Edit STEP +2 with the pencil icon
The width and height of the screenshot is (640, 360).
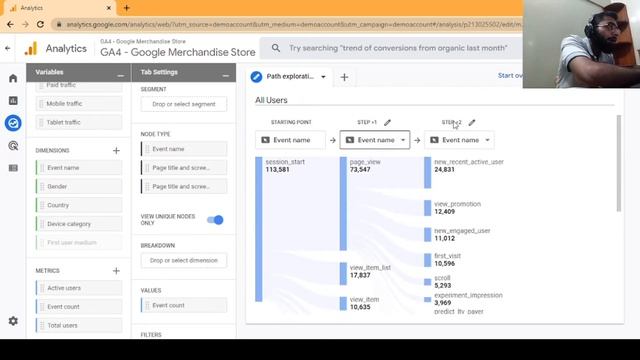click(472, 122)
